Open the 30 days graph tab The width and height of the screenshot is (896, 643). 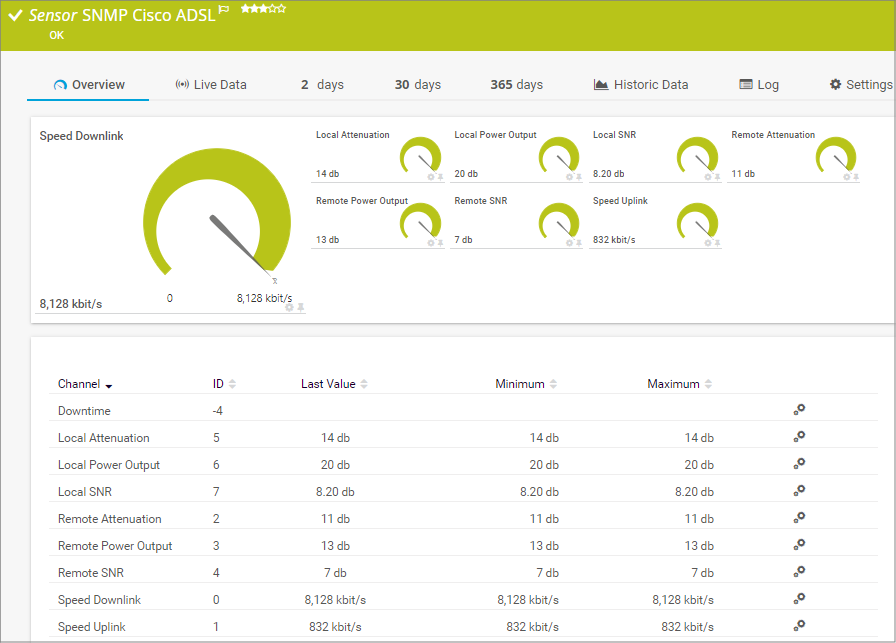417,85
